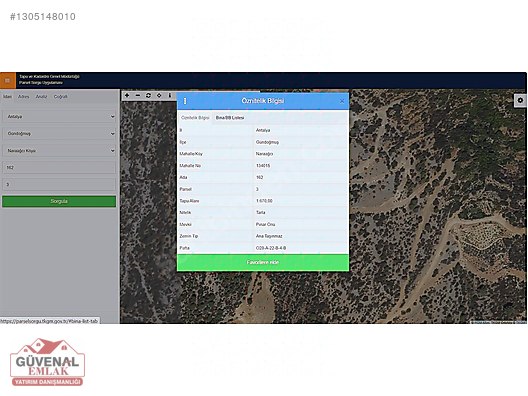Zoom out with the minus map tool
The height and width of the screenshot is (396, 528).
click(138, 96)
